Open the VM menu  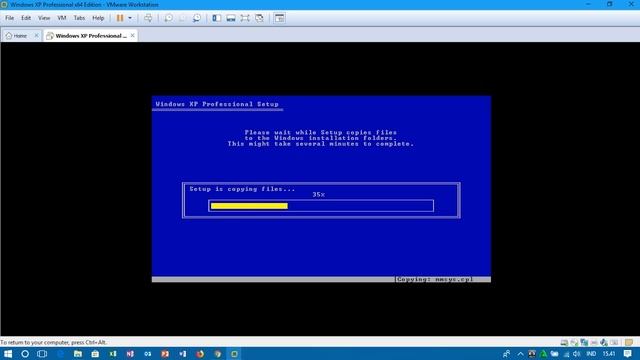62,18
